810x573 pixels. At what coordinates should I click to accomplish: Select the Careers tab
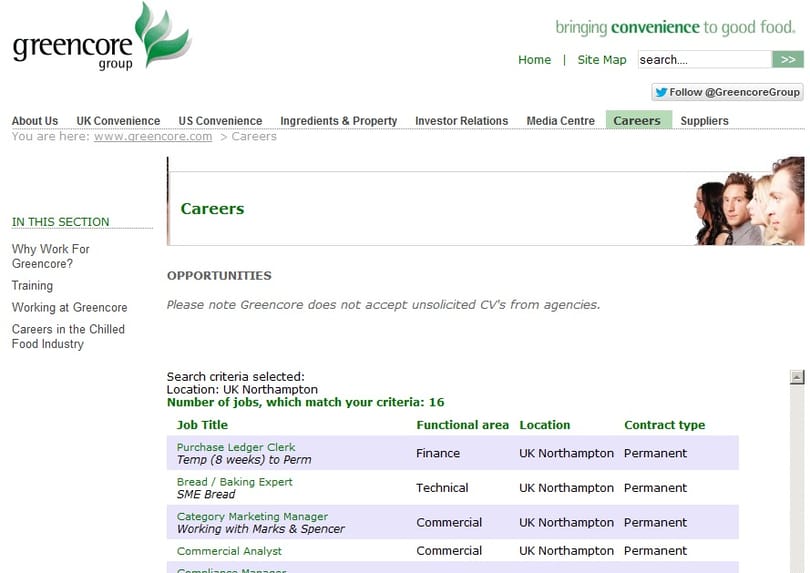[x=638, y=120]
